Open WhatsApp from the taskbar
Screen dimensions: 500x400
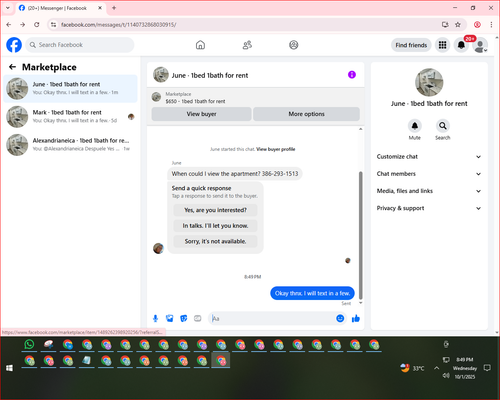tap(29, 344)
